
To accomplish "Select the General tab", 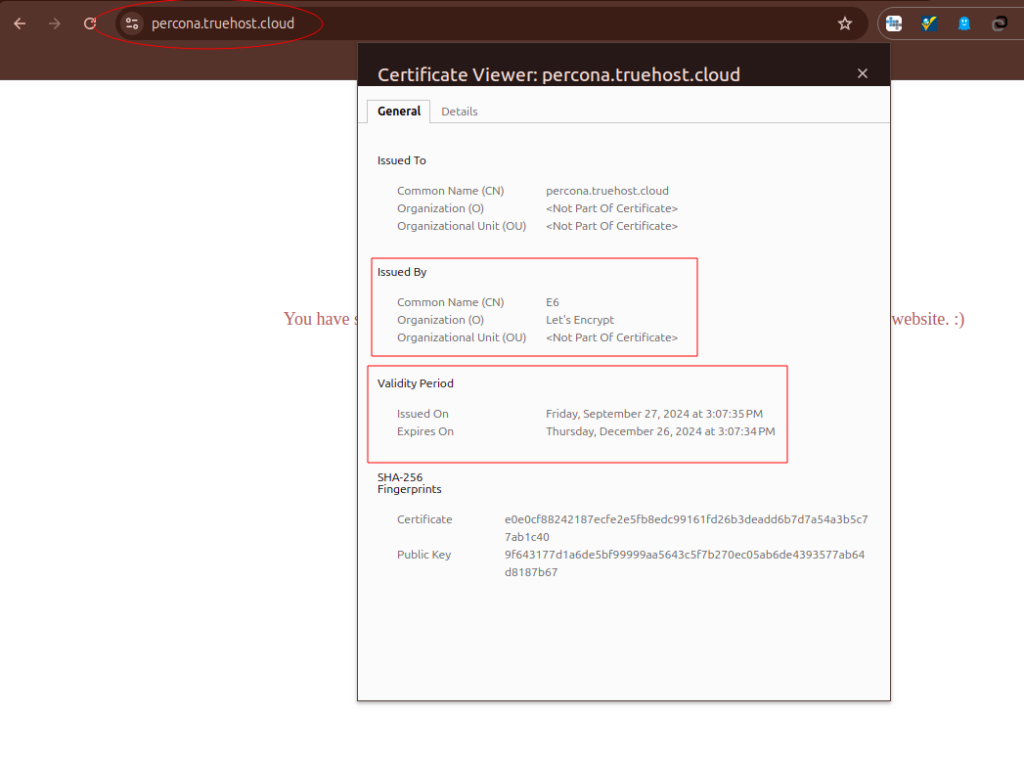I will click(x=399, y=111).
